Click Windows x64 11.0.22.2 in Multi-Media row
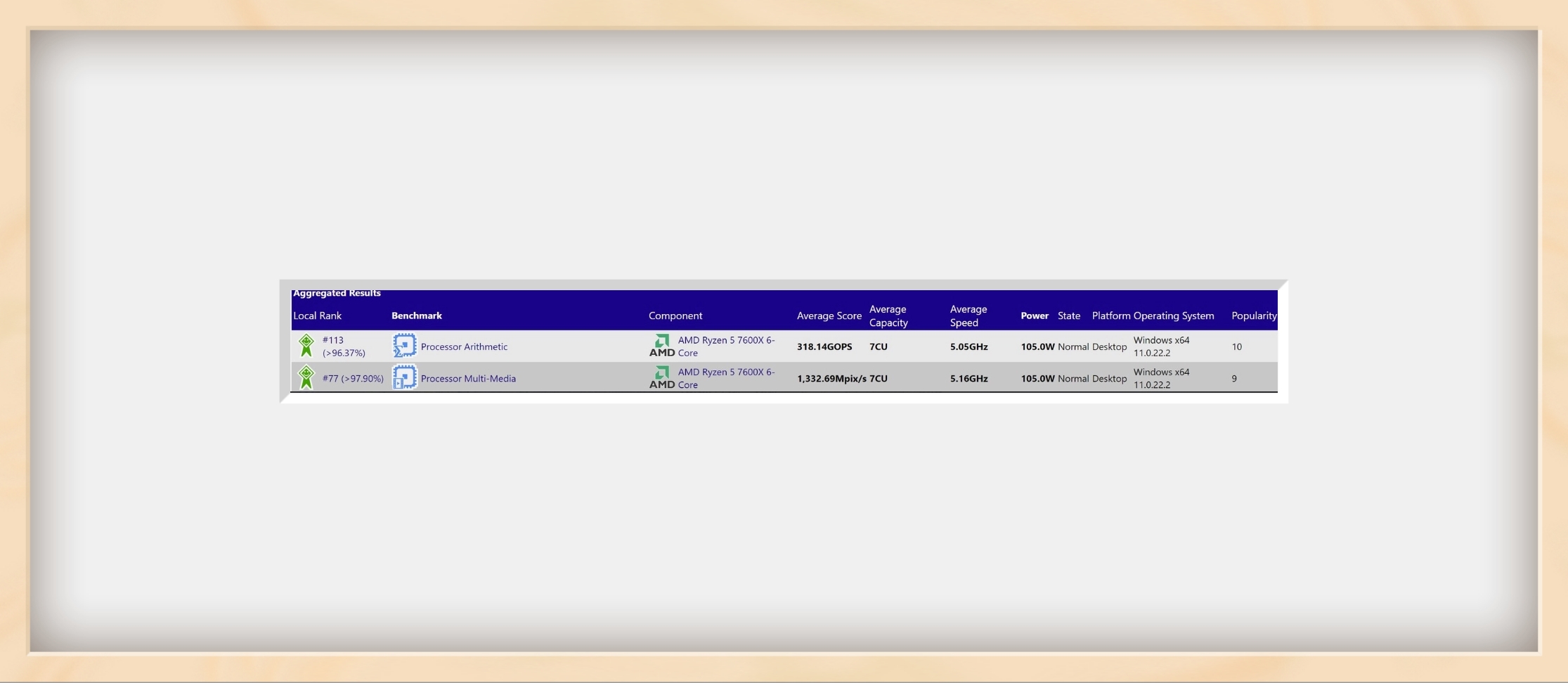This screenshot has width=1568, height=683. point(1162,378)
